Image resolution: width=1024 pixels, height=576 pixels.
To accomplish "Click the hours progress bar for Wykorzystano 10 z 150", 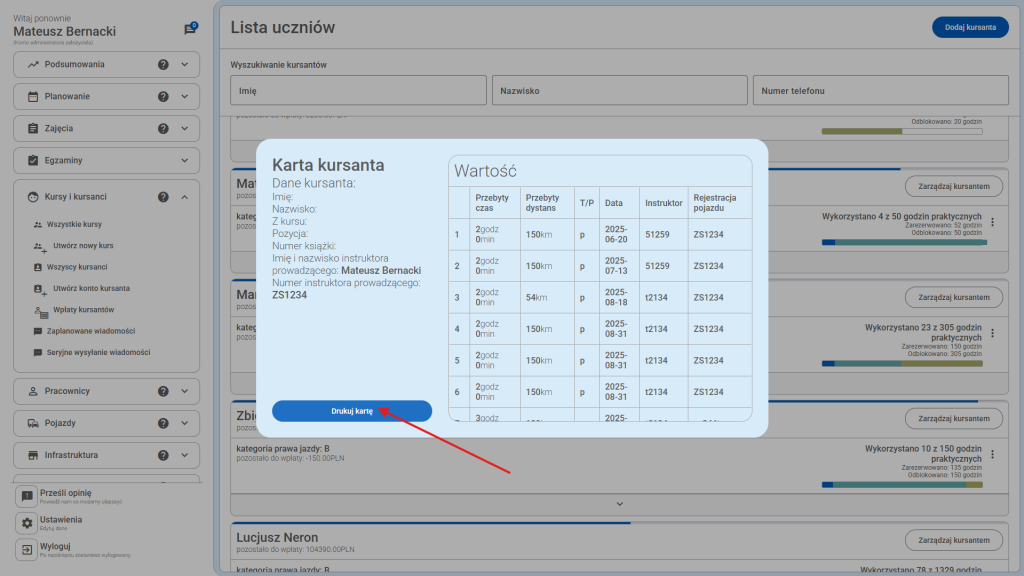I will [x=902, y=485].
